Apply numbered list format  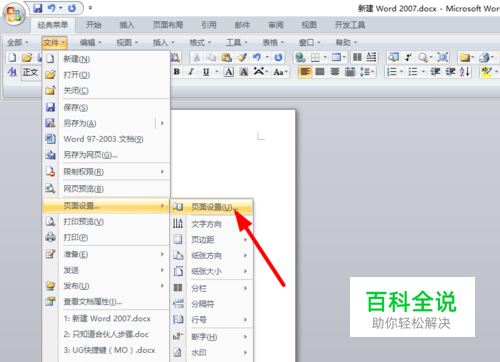[x=392, y=72]
